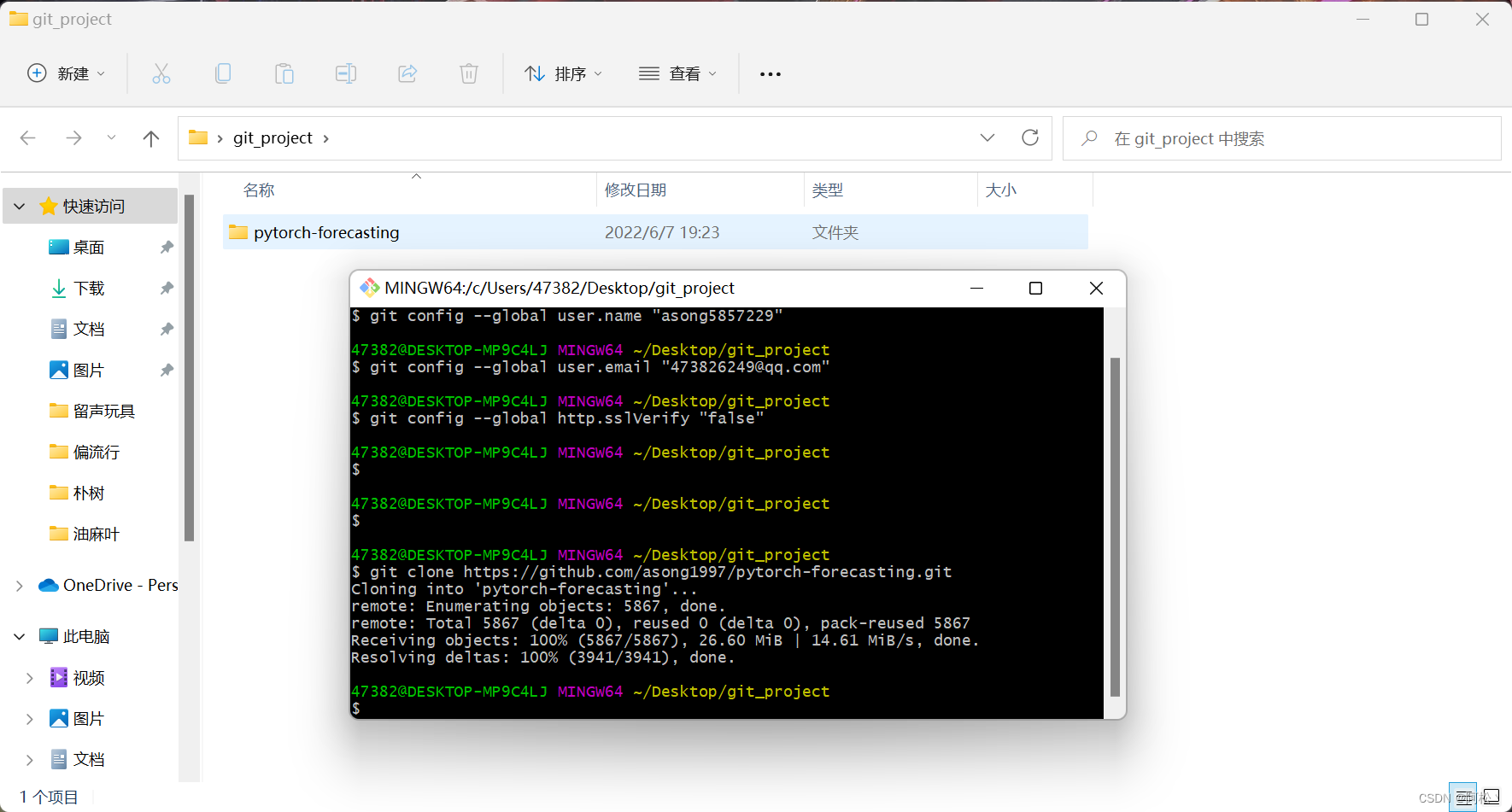Minimize the MINGW64 Git Bash window

click(977, 289)
